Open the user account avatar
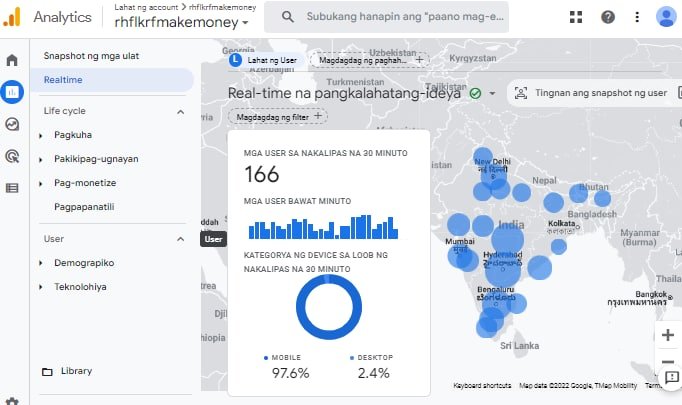682x405 pixels. (665, 17)
